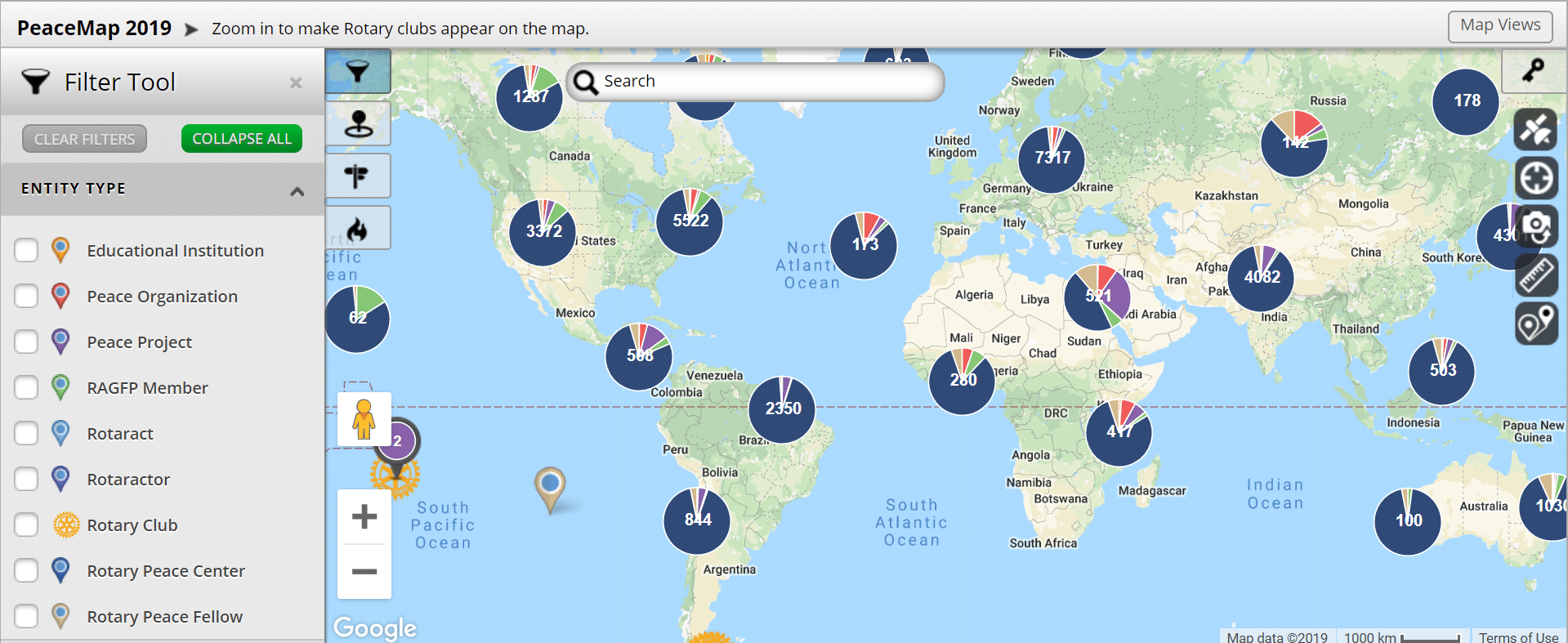Enable the Rotary Club filter checkbox
This screenshot has height=643, width=1568.
27,525
